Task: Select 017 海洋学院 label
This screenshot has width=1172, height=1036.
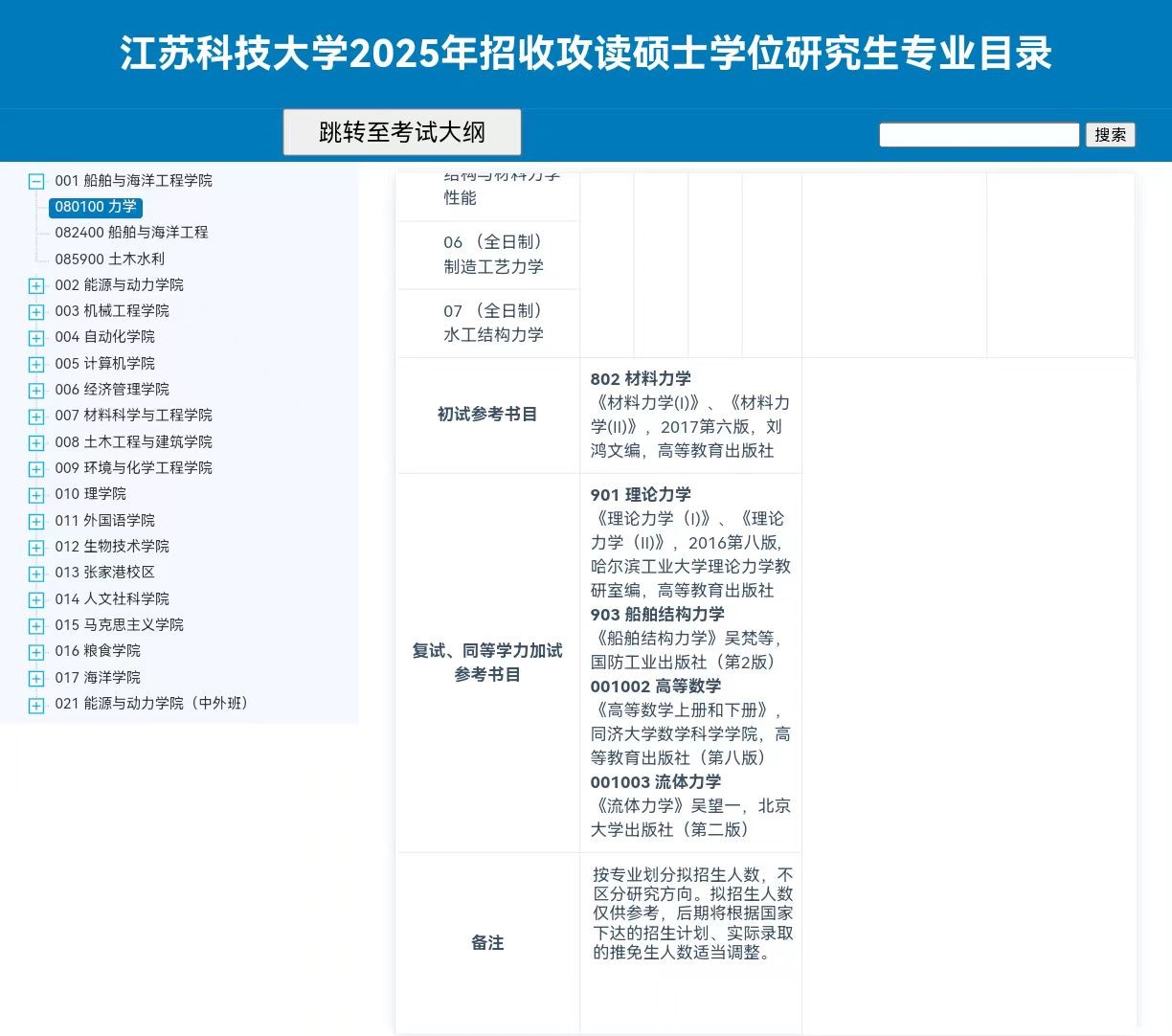Action: (98, 677)
